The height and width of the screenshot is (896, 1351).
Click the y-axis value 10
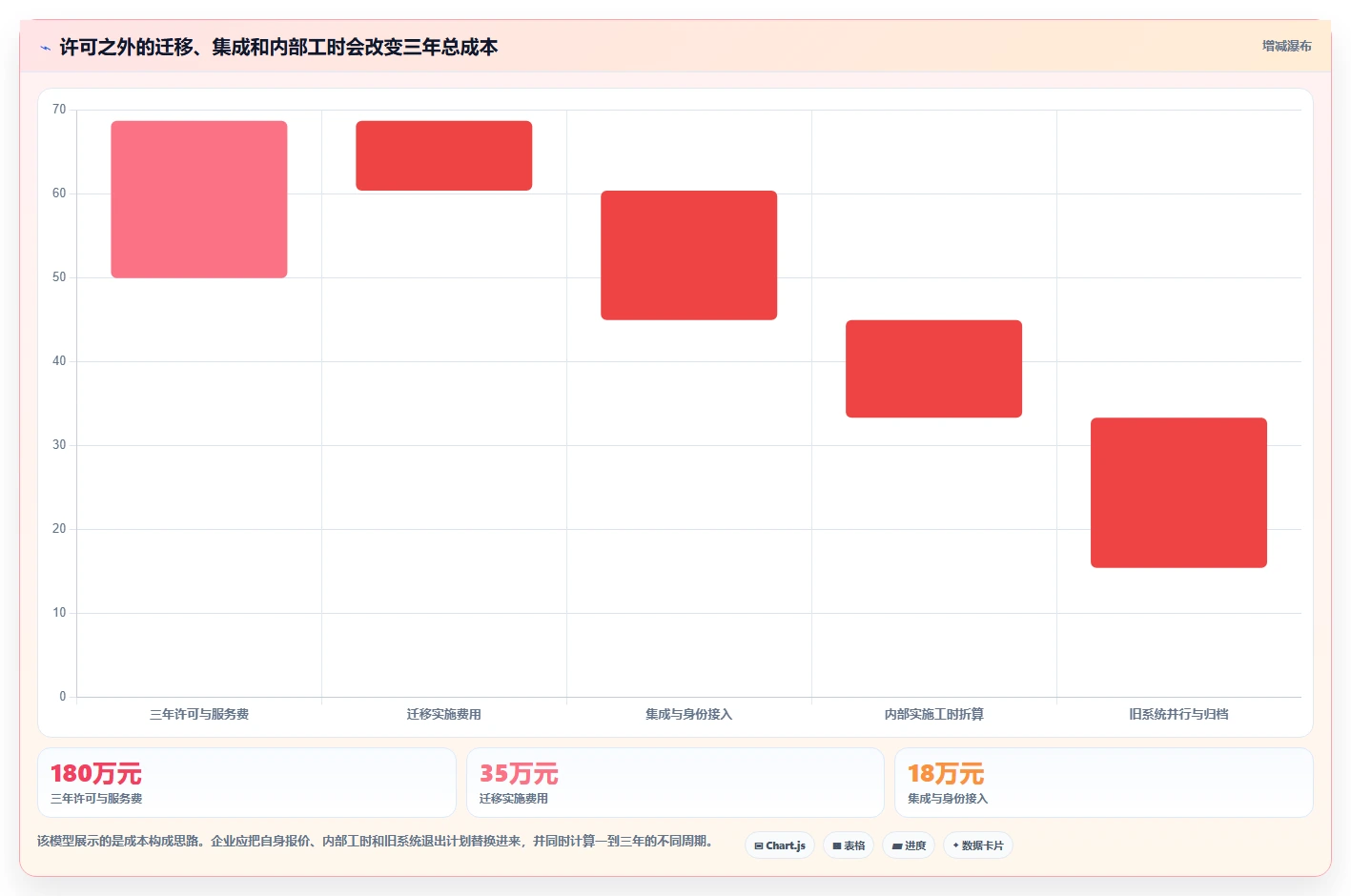click(59, 613)
